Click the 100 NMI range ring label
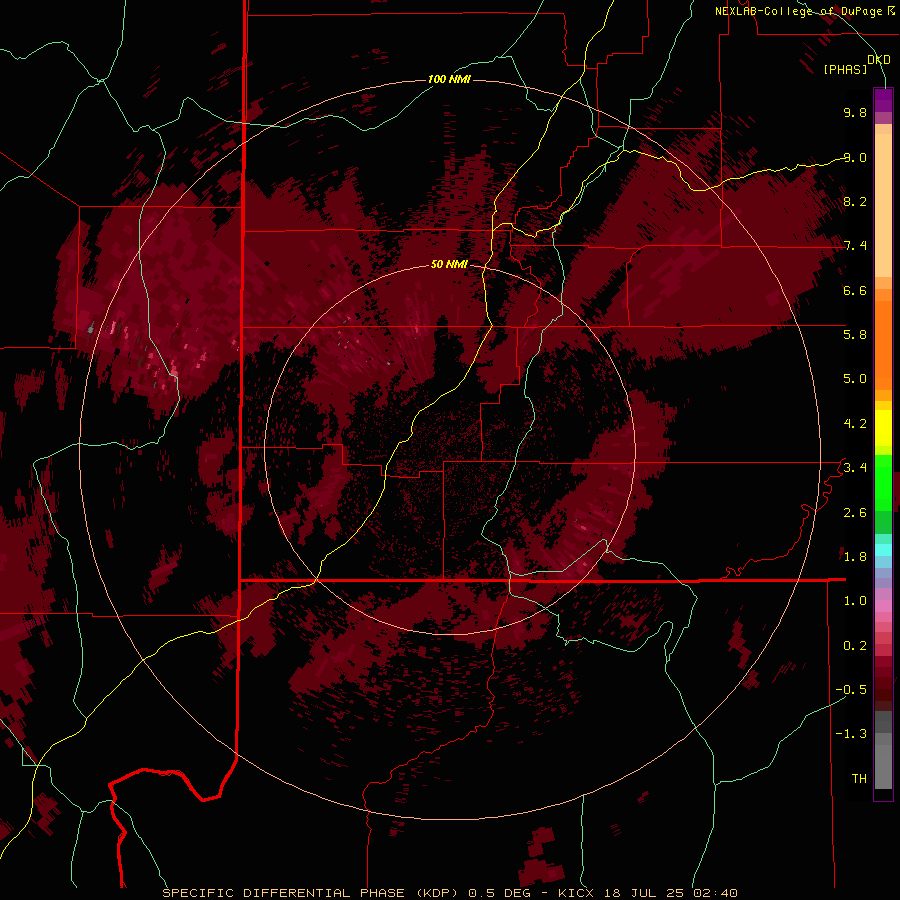The width and height of the screenshot is (900, 900). (x=449, y=79)
